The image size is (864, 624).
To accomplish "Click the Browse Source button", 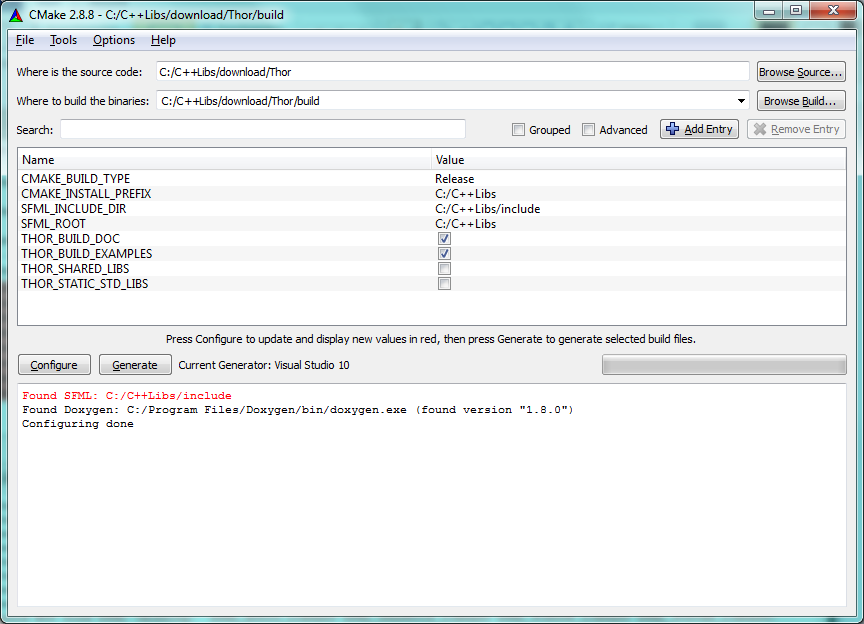I will 801,72.
